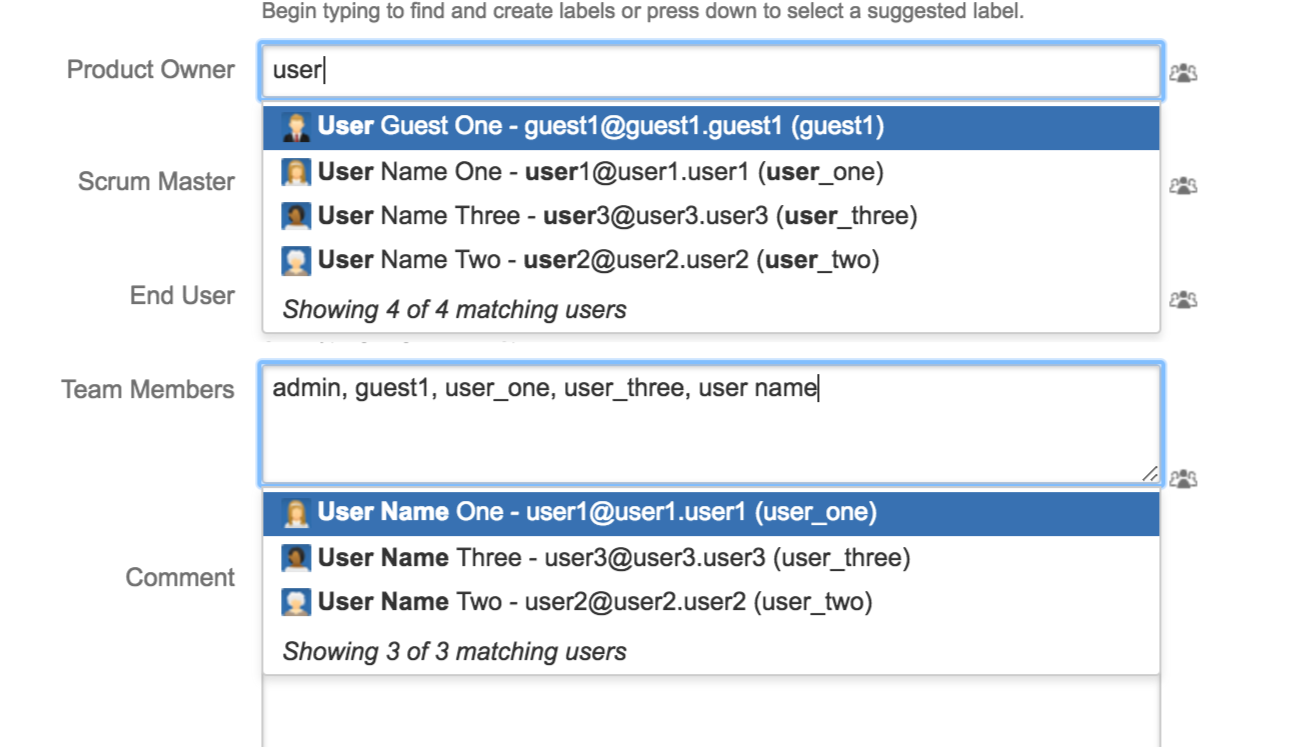Choose user_two from Product Owner suggestions

(x=598, y=260)
